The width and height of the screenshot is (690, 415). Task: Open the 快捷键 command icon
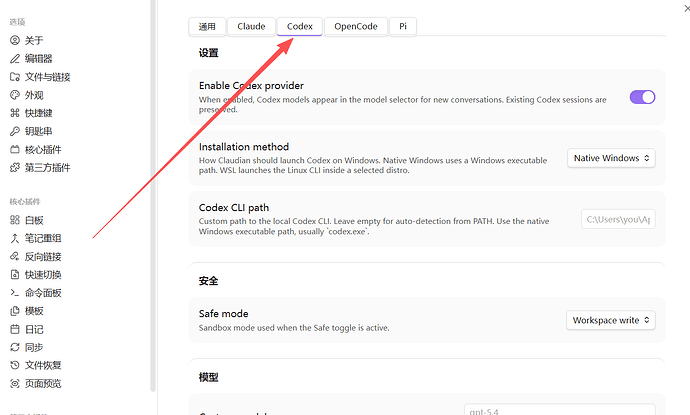[x=15, y=113]
